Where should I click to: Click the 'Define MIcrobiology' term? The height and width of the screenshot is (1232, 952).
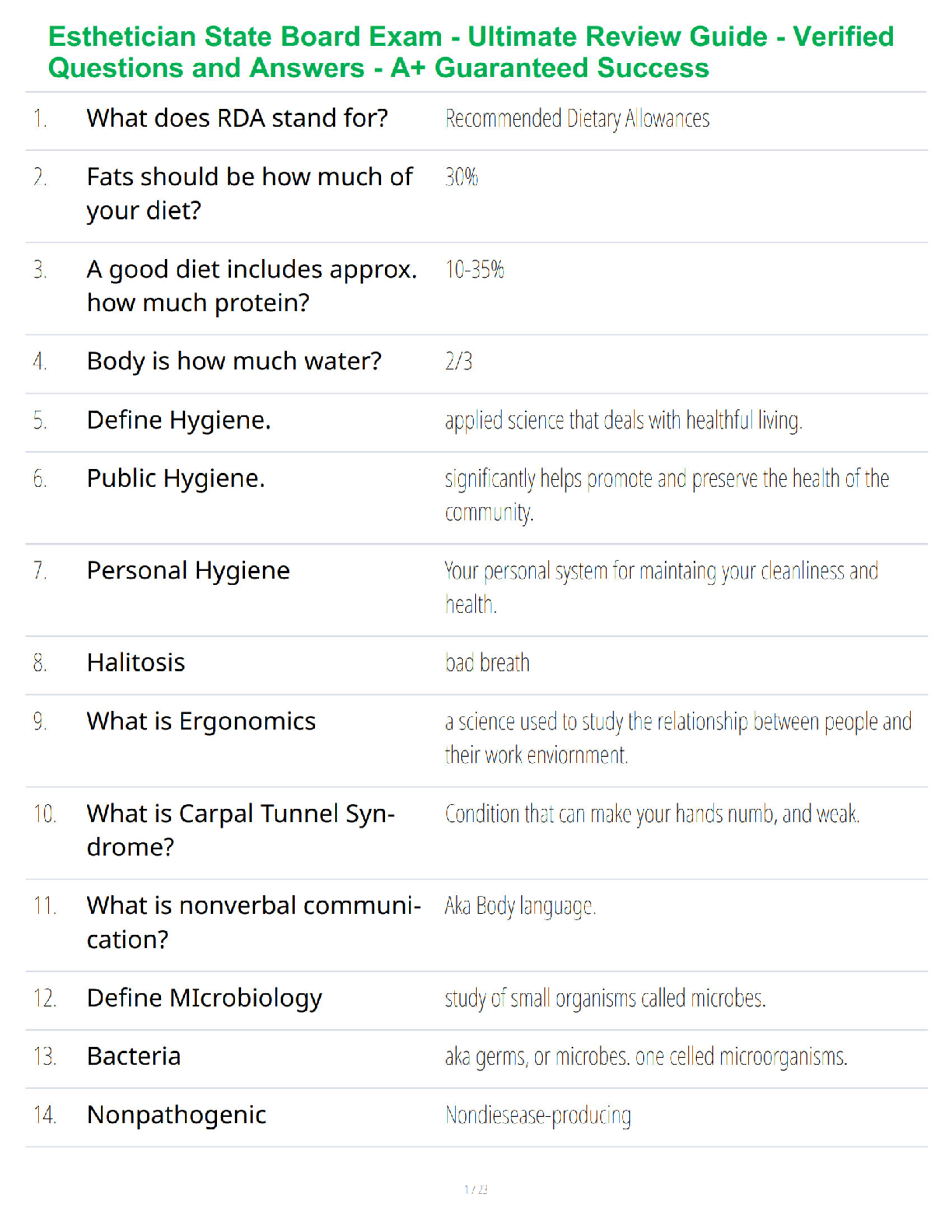(x=205, y=999)
